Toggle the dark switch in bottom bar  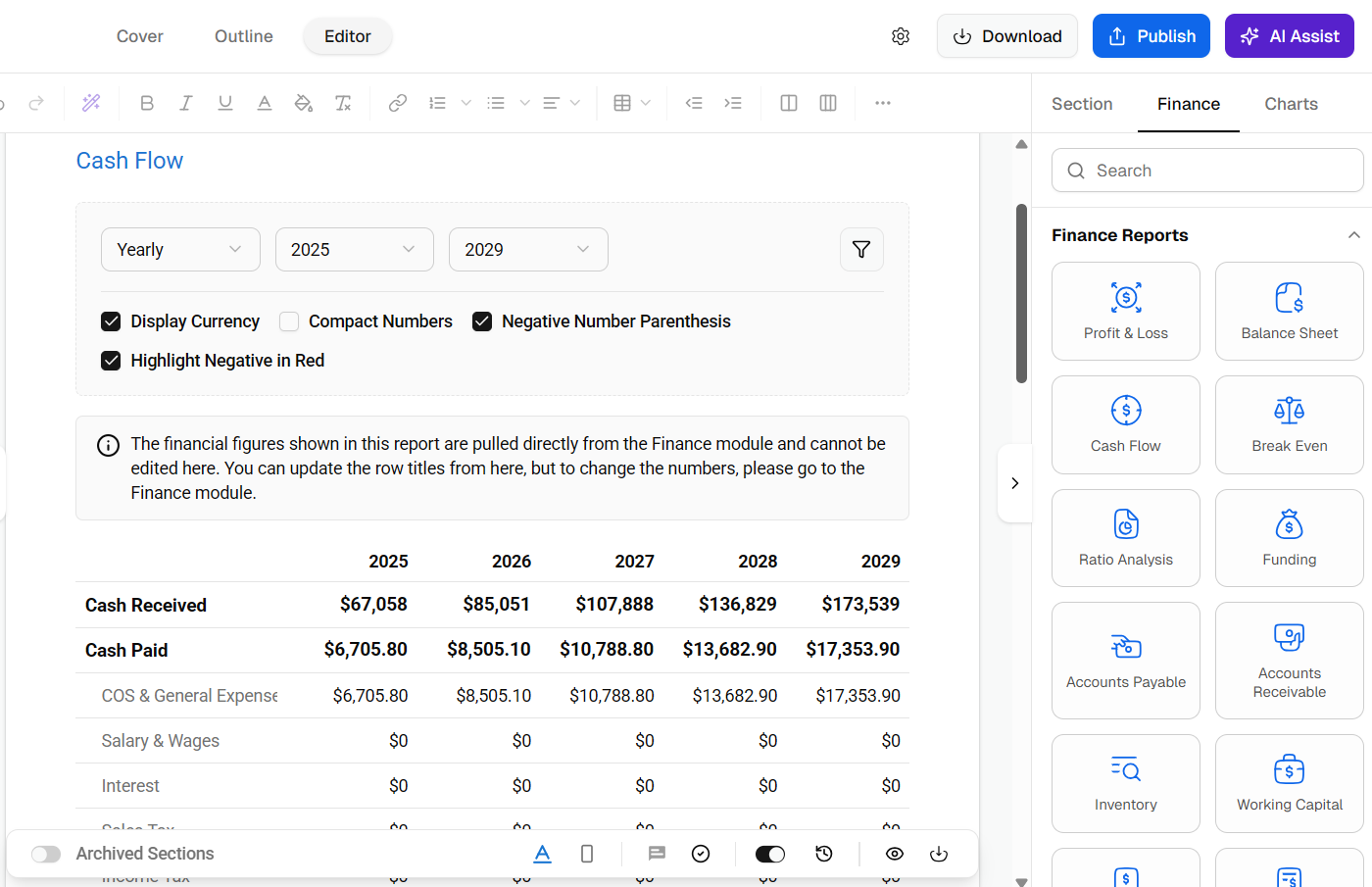click(x=770, y=854)
